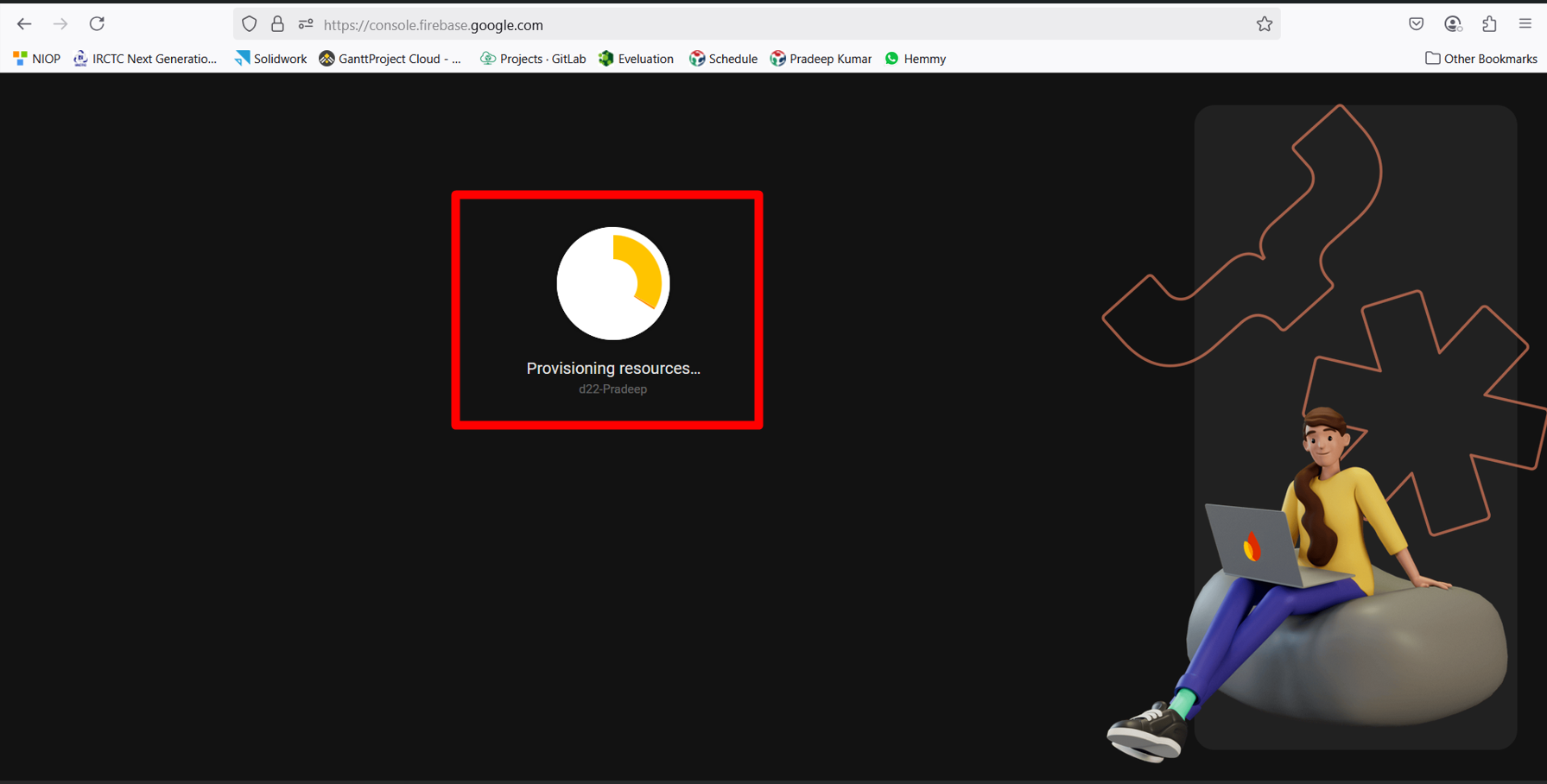Open the Hemmy bookmark
The width and height of the screenshot is (1547, 784).
coord(916,59)
